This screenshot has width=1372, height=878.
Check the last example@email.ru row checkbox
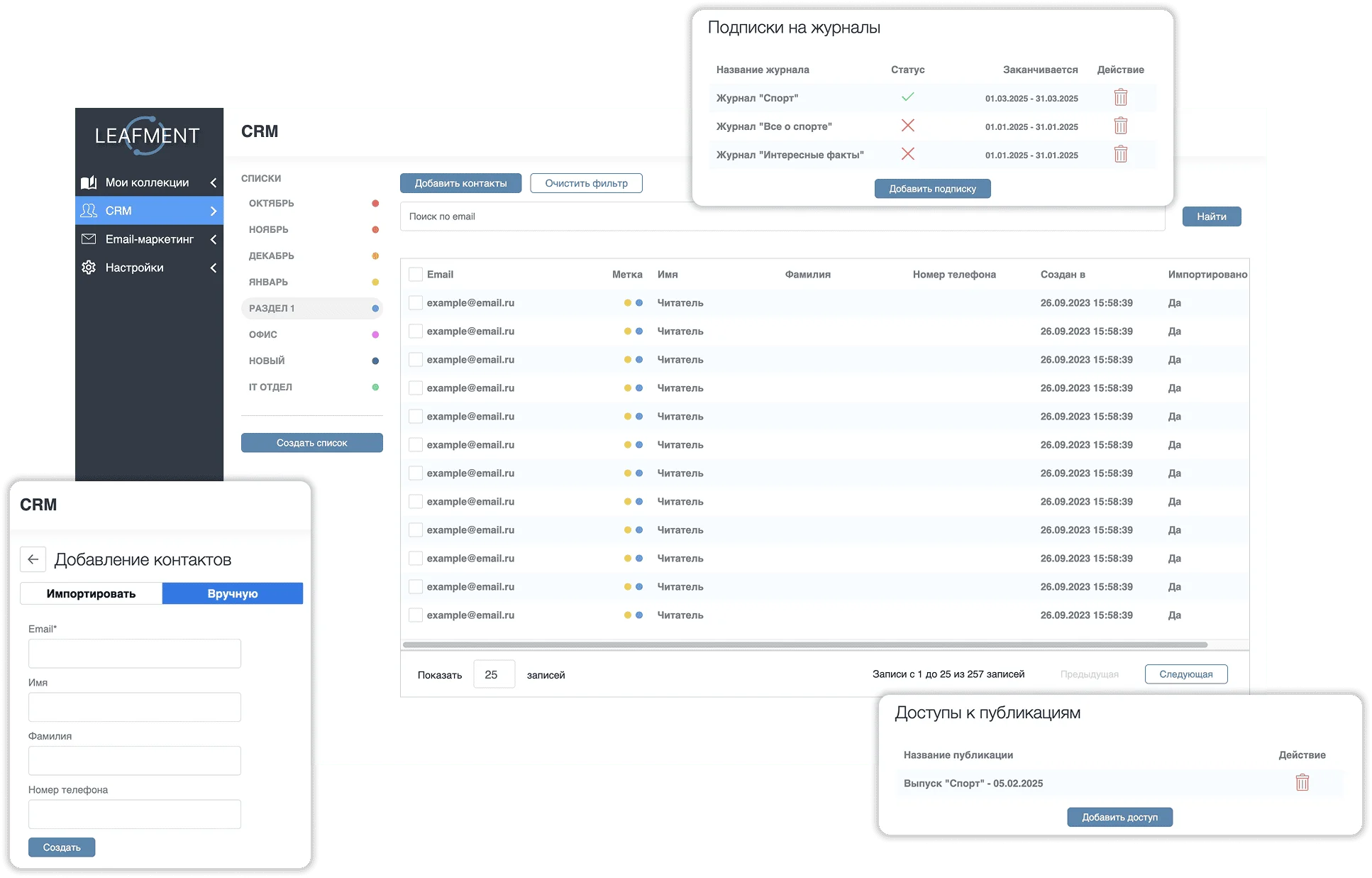[416, 615]
